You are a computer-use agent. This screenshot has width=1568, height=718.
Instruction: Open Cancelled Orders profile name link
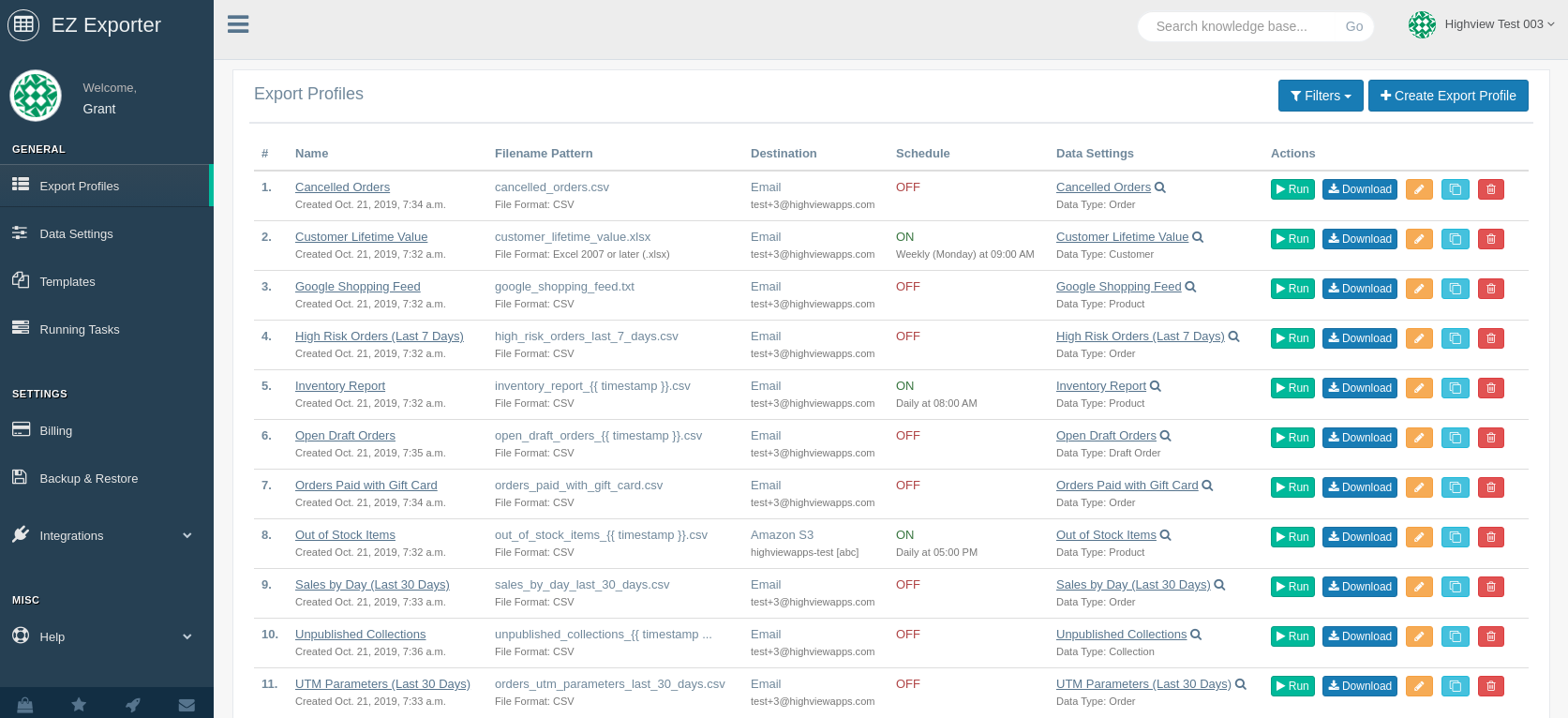(x=342, y=187)
